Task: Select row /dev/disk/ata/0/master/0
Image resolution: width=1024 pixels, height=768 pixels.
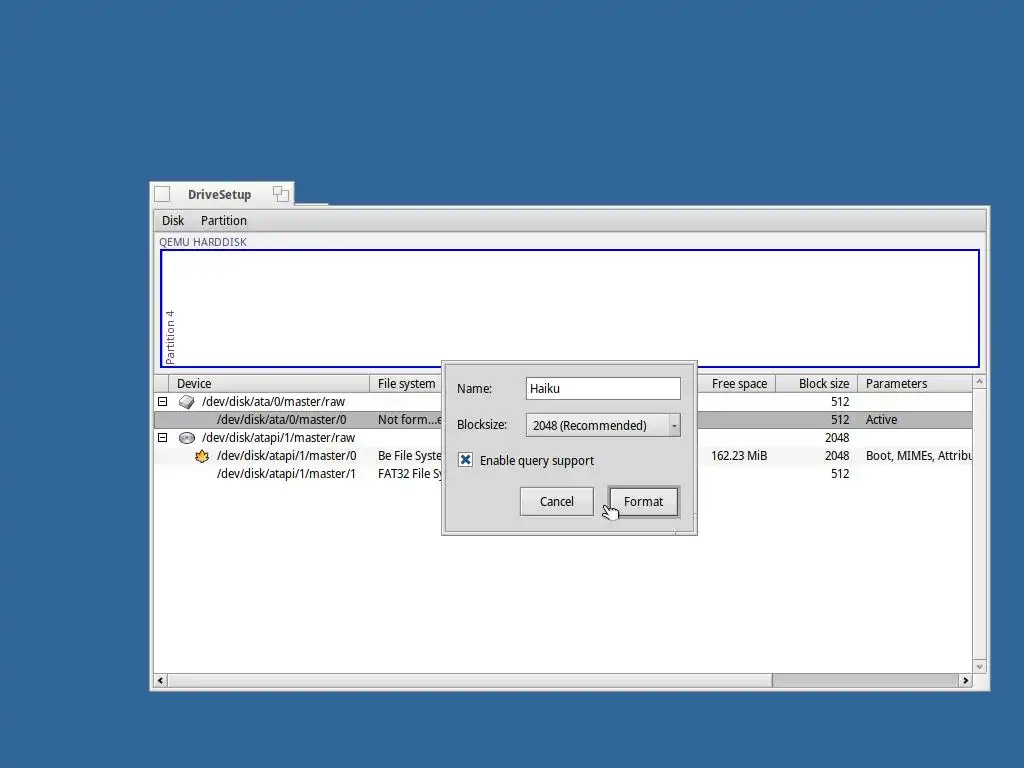Action: [563, 419]
